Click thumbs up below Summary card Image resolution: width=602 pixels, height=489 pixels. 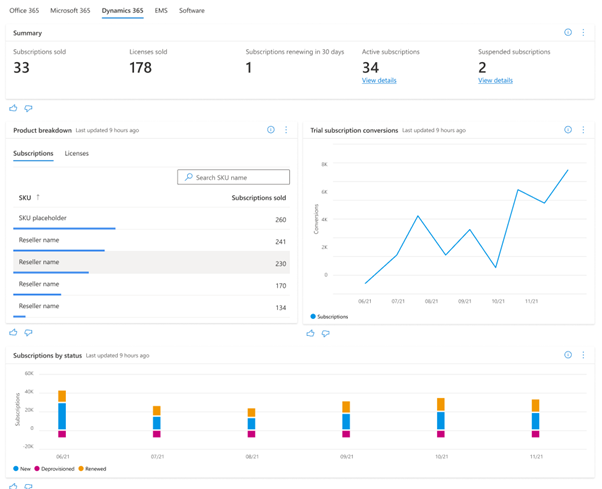click(13, 108)
